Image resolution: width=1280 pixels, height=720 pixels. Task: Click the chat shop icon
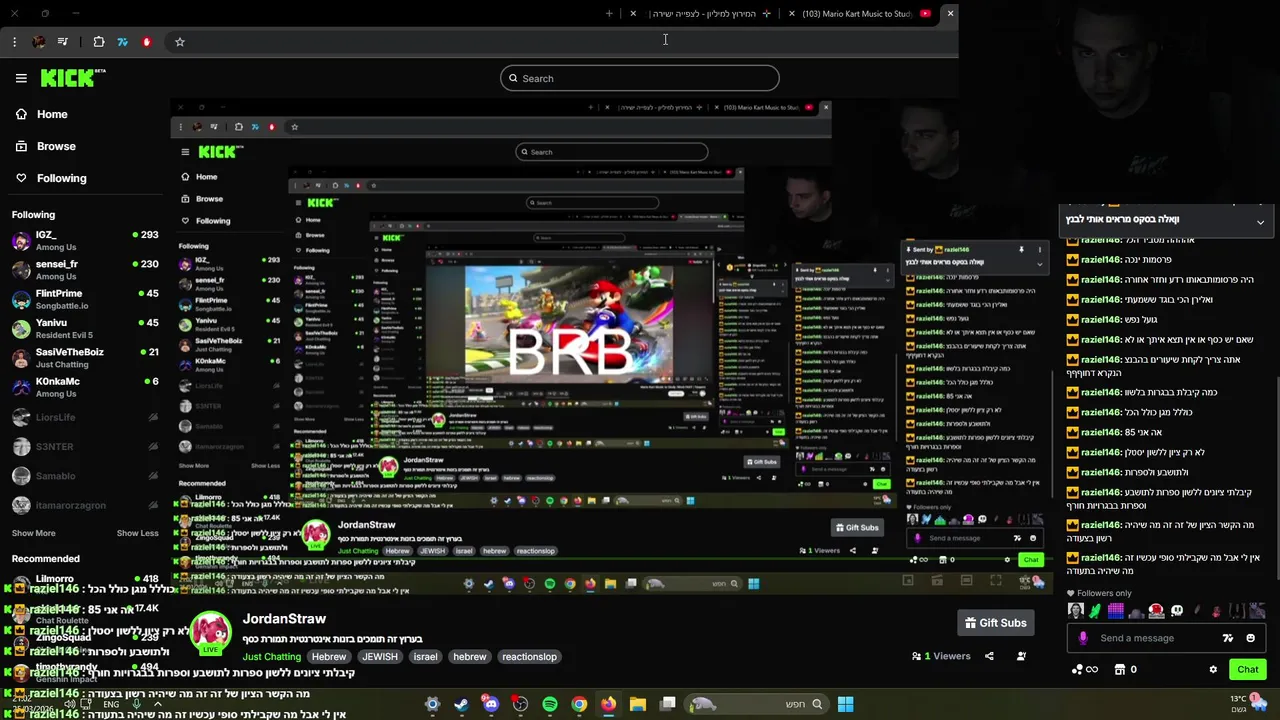1120,669
